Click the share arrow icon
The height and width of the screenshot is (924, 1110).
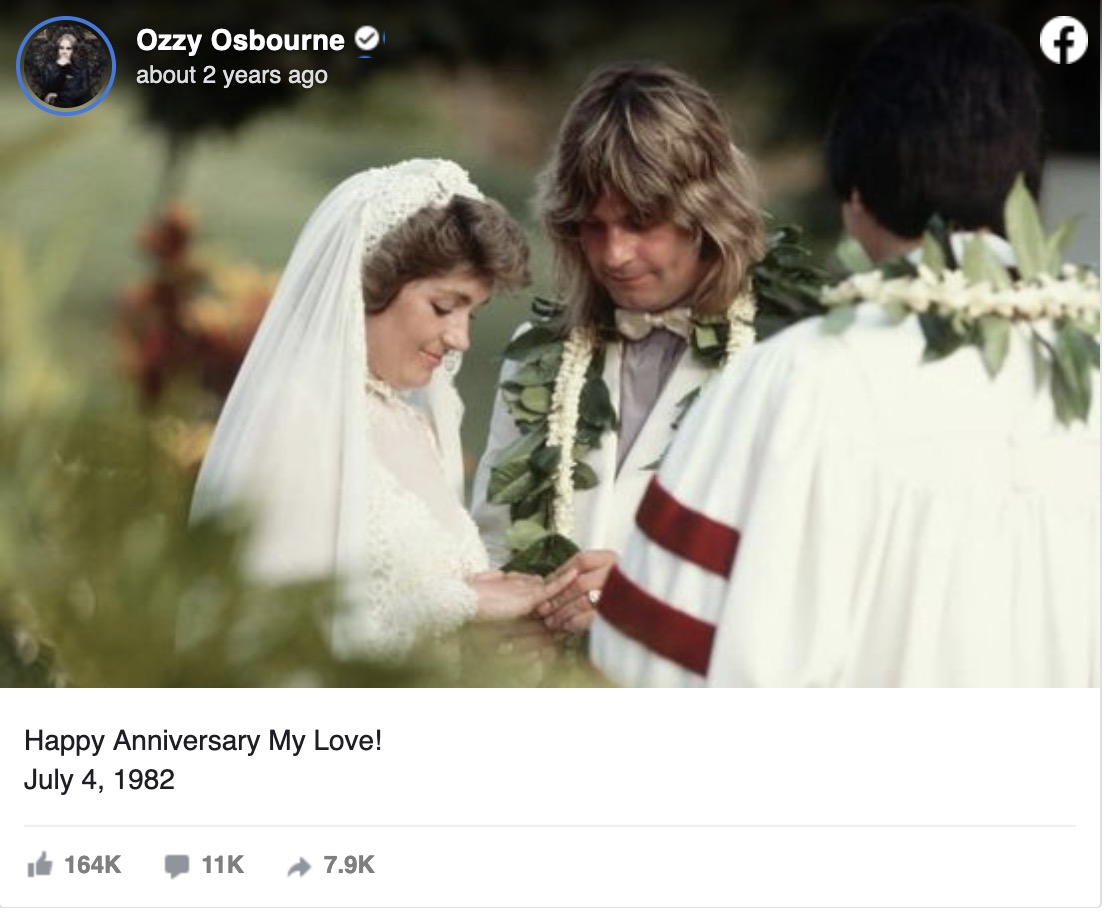tap(299, 866)
